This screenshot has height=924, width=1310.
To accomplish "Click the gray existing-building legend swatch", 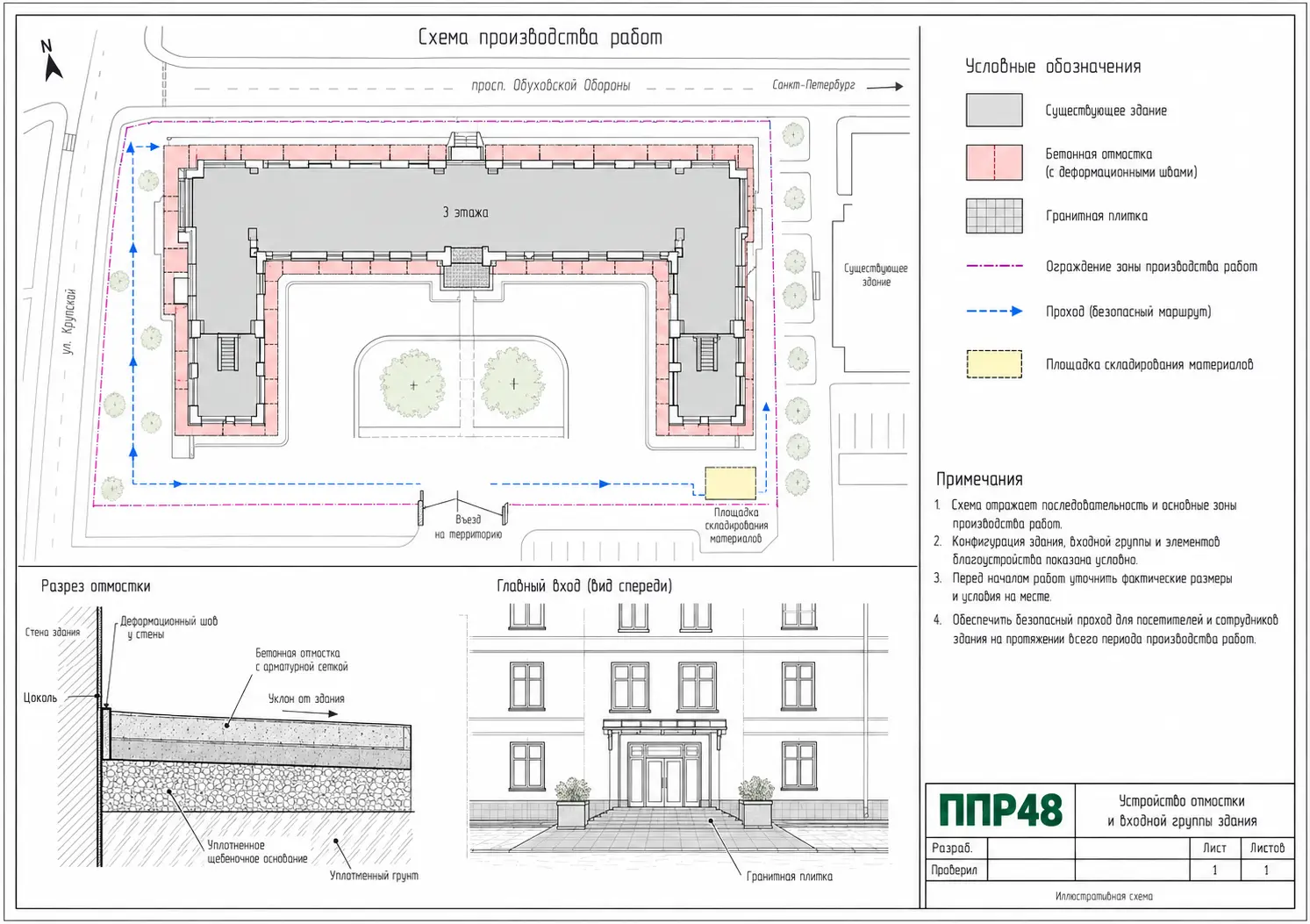I will pos(994,111).
